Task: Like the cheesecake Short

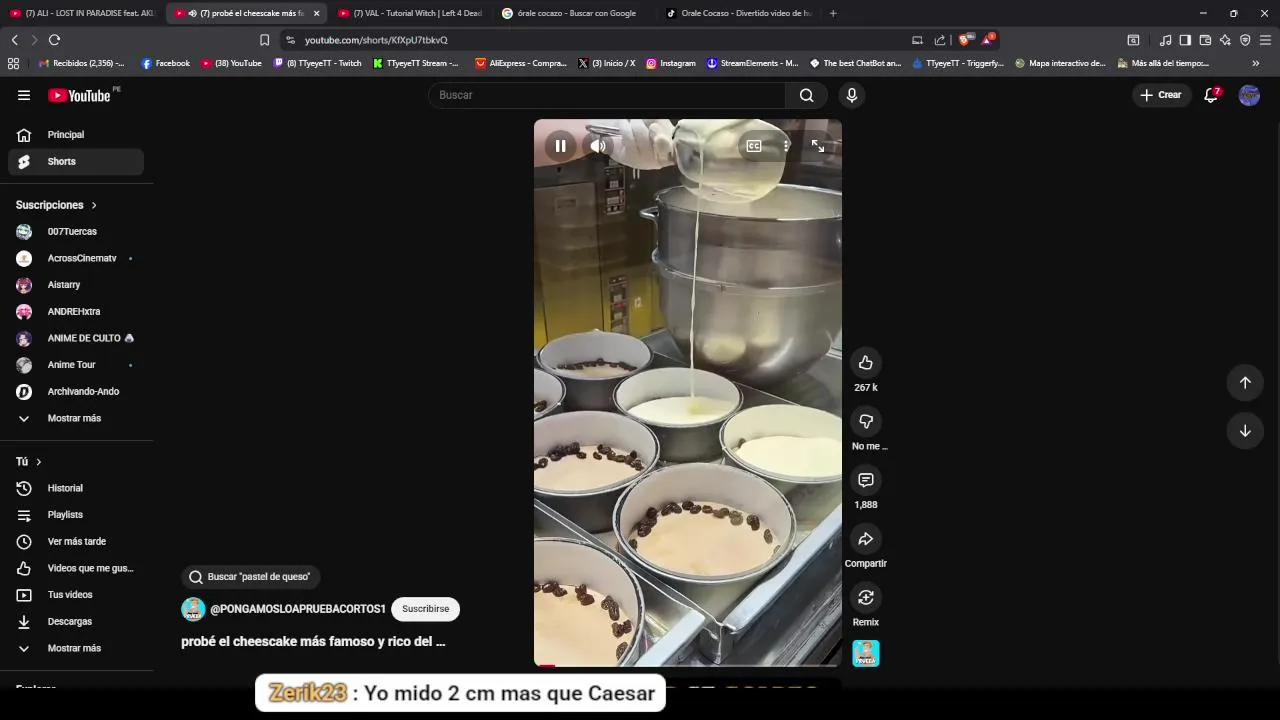Action: pyautogui.click(x=866, y=363)
